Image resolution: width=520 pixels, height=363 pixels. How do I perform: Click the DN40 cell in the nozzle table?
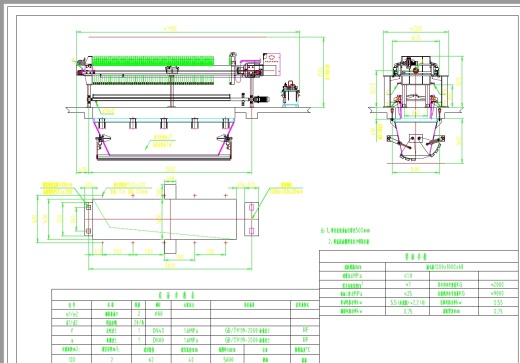[x=158, y=331]
